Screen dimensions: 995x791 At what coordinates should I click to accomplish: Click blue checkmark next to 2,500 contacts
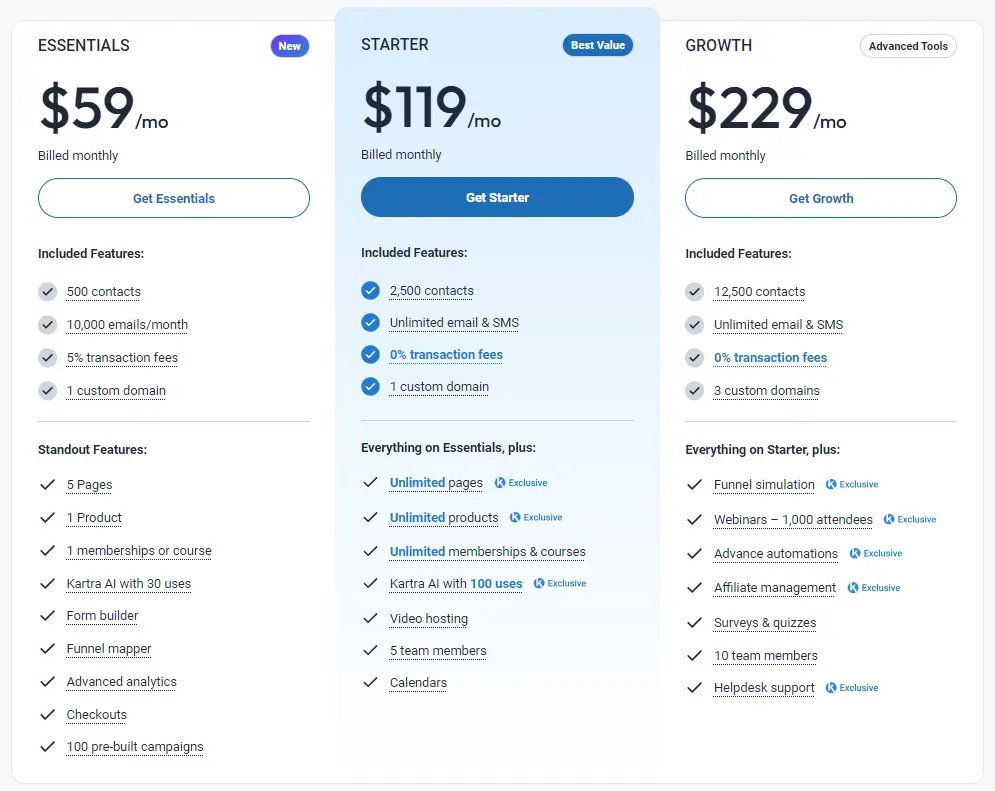tap(371, 291)
